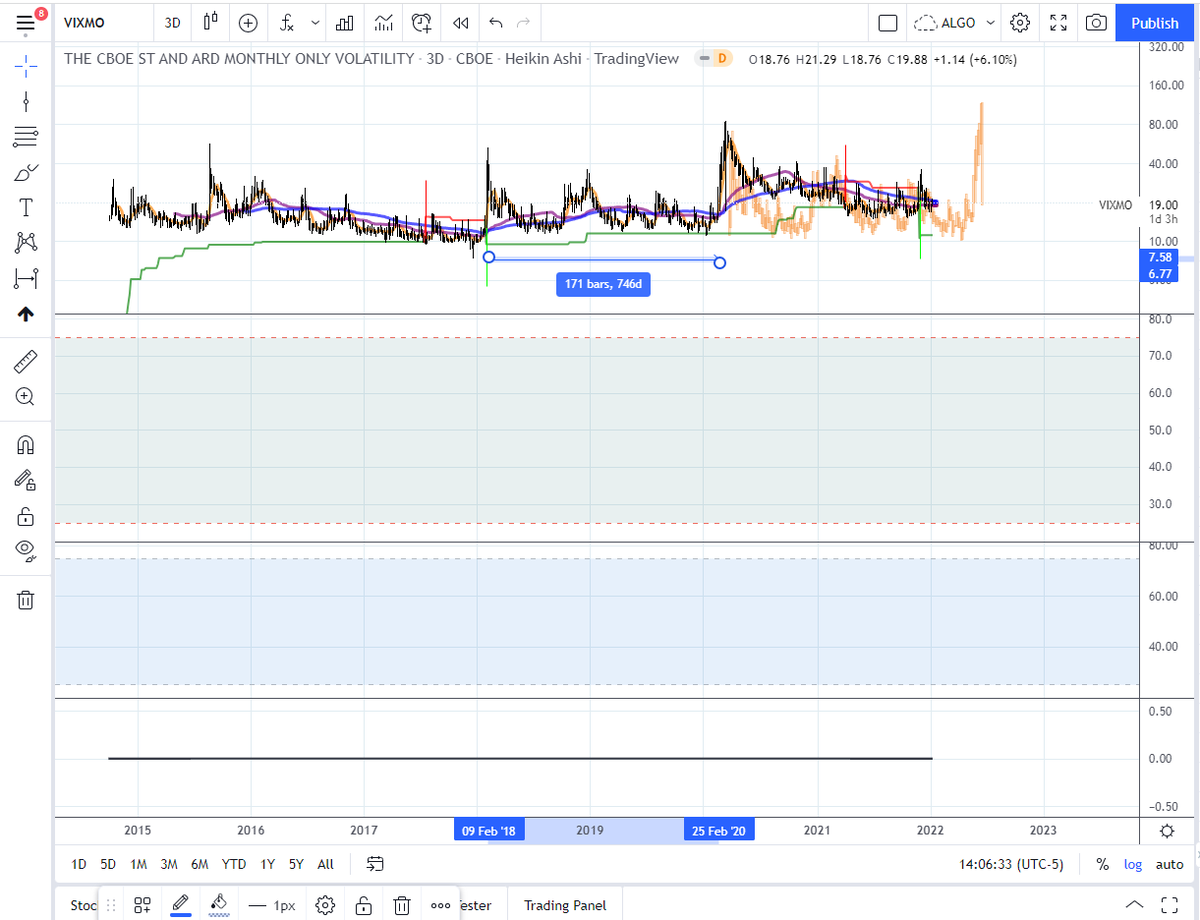The width and height of the screenshot is (1200, 920).
Task: Select the Fib retracement tool
Action: point(26,136)
